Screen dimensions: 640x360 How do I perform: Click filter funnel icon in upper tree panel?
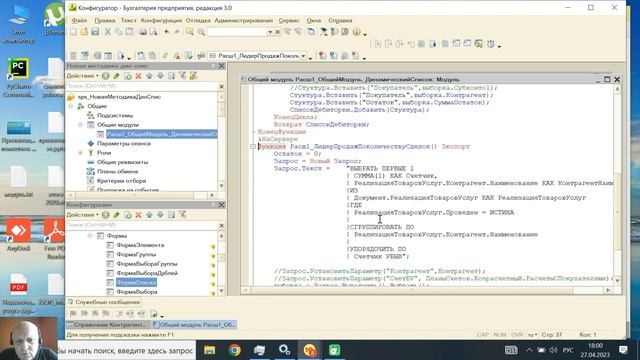[182, 76]
